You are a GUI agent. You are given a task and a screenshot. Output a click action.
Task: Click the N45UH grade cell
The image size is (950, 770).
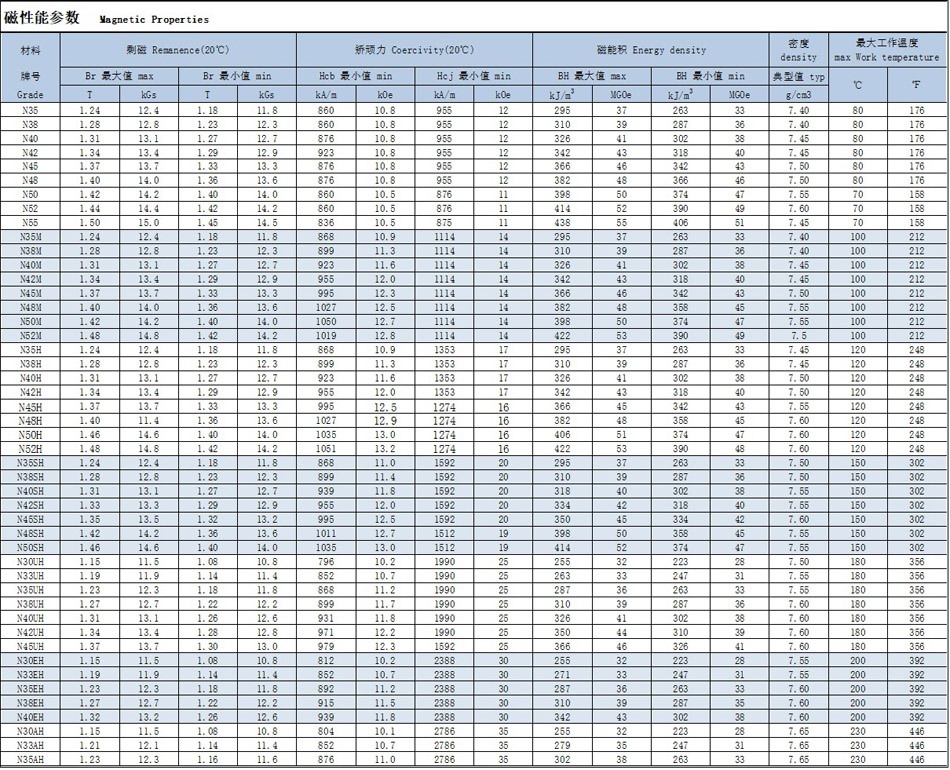[x=30, y=646]
